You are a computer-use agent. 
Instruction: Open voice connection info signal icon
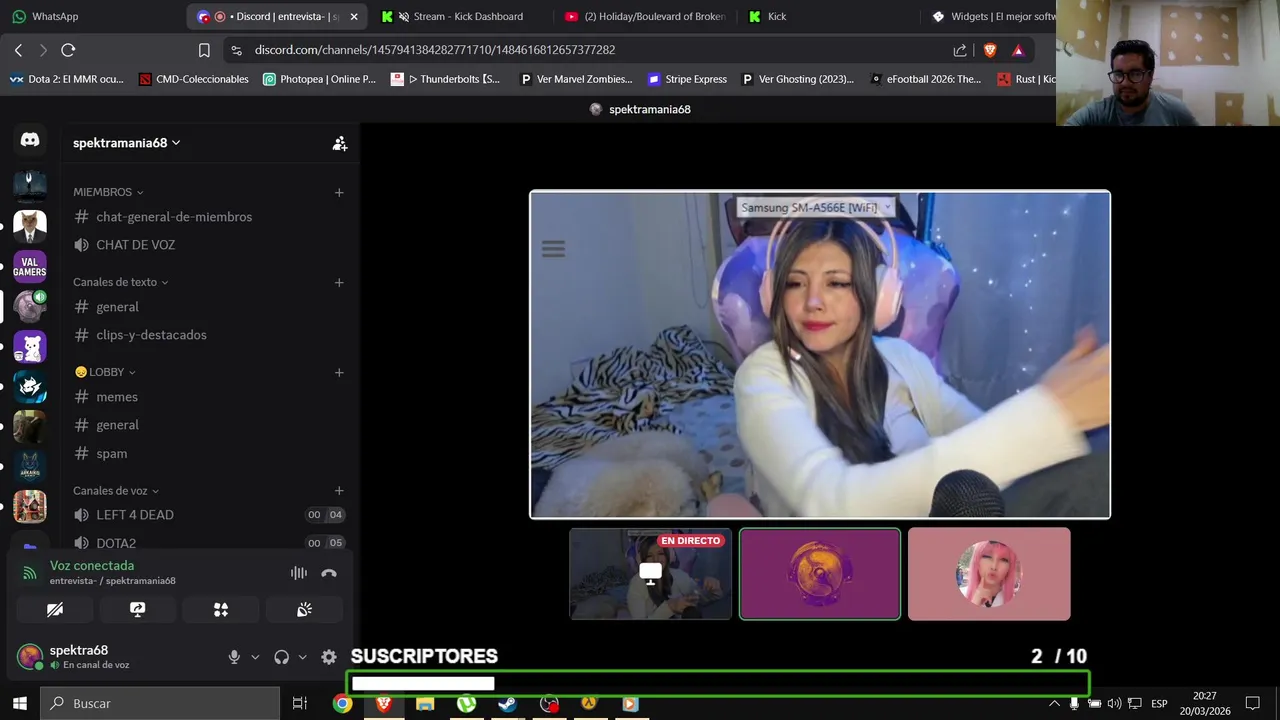click(30, 573)
